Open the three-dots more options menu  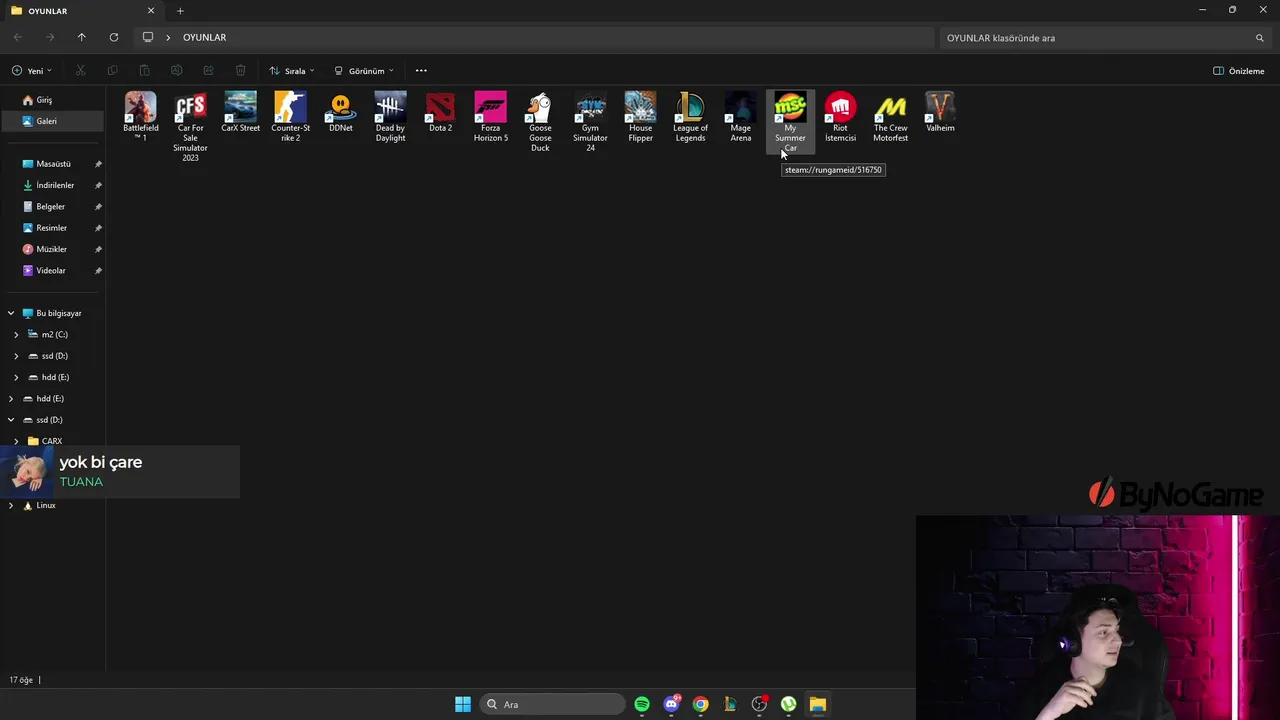tap(421, 71)
